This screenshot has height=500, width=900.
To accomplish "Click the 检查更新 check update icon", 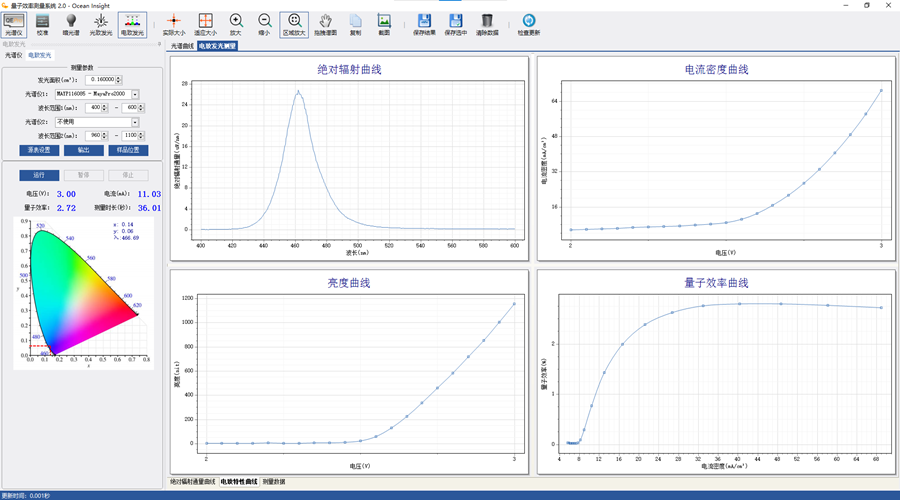I will click(x=529, y=23).
